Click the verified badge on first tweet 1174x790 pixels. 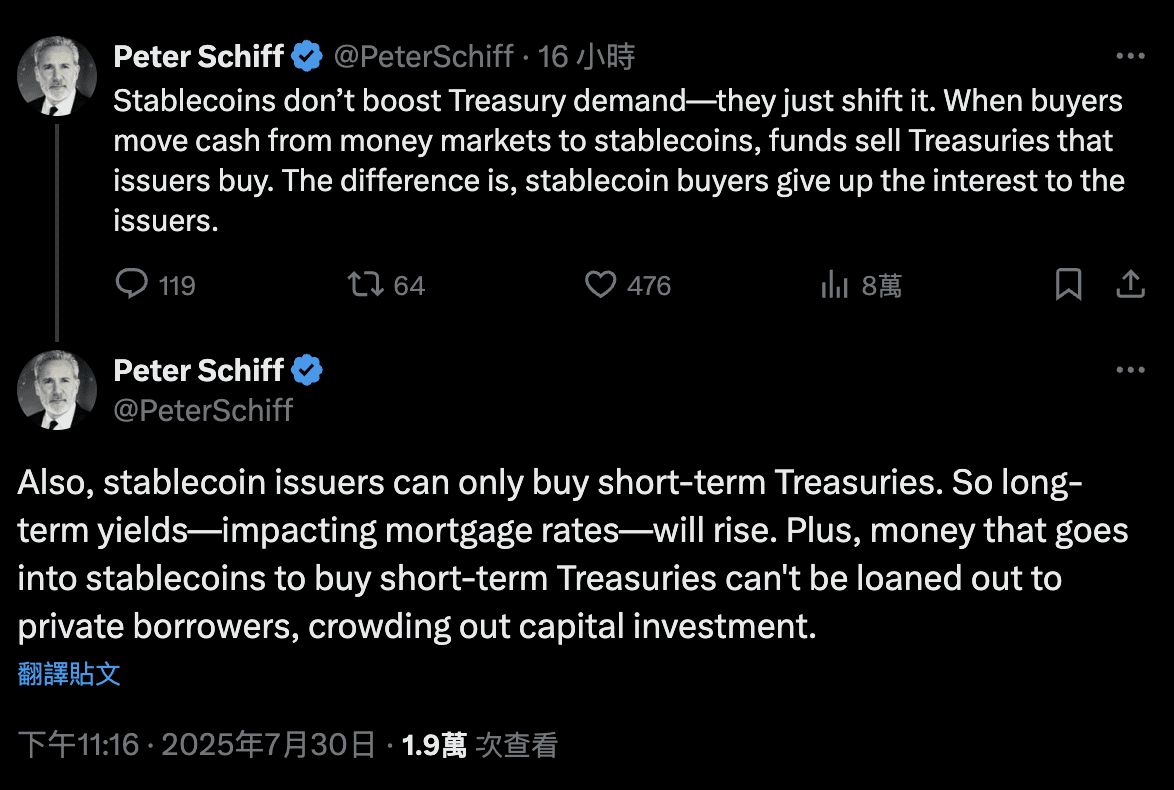pyautogui.click(x=307, y=56)
